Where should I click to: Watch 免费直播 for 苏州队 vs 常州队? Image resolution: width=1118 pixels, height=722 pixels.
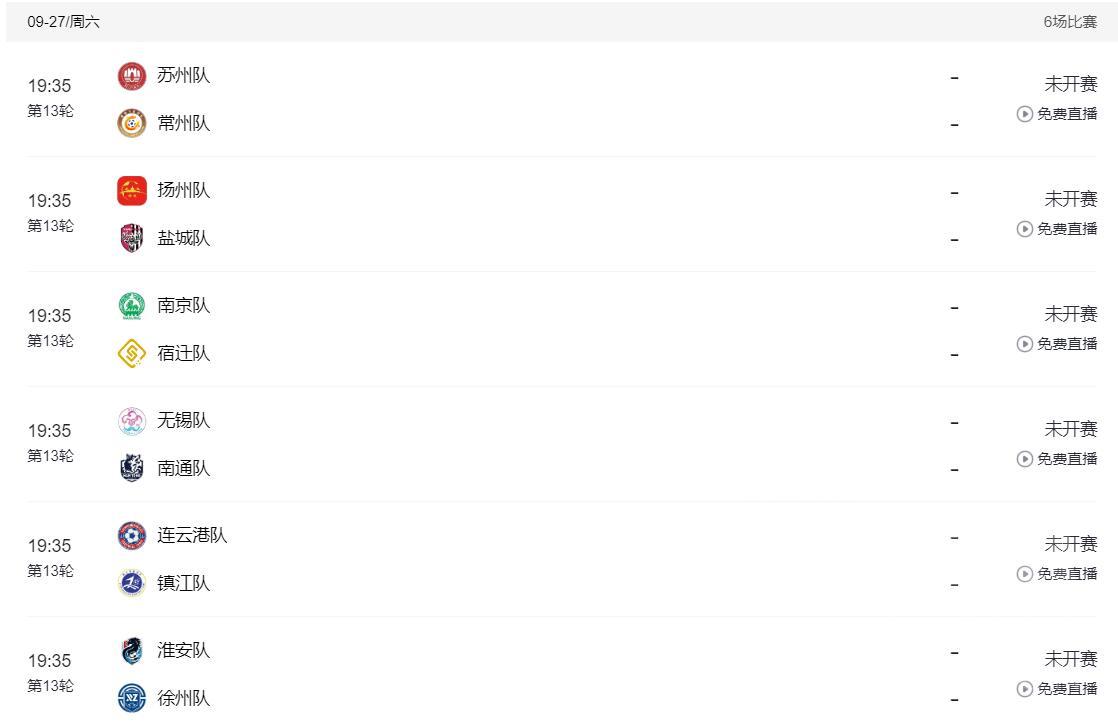point(1058,114)
